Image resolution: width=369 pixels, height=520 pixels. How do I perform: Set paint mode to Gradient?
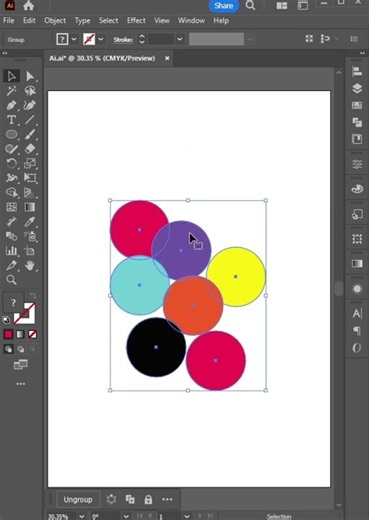[x=20, y=334]
